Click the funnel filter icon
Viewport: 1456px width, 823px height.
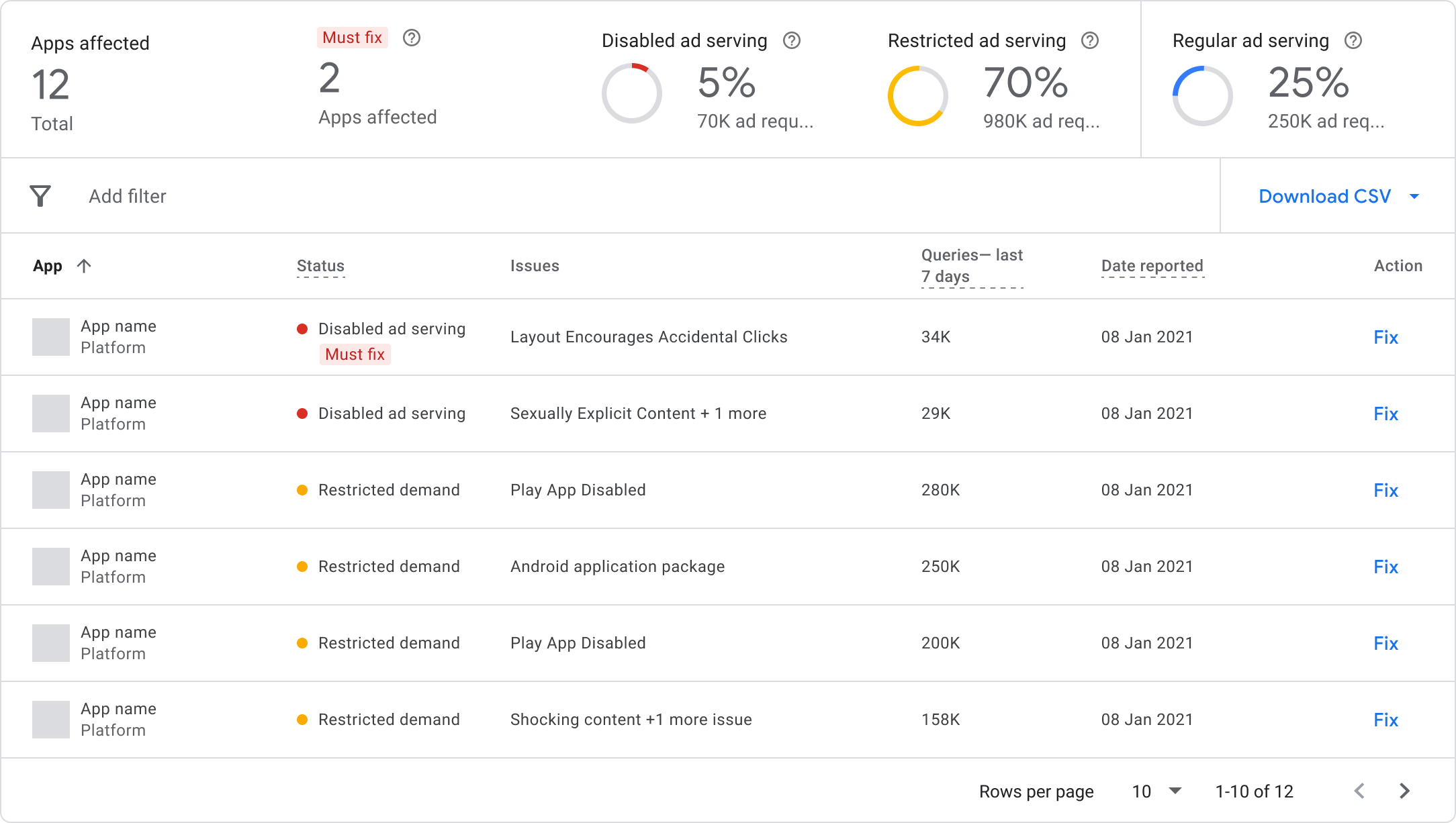[x=40, y=196]
